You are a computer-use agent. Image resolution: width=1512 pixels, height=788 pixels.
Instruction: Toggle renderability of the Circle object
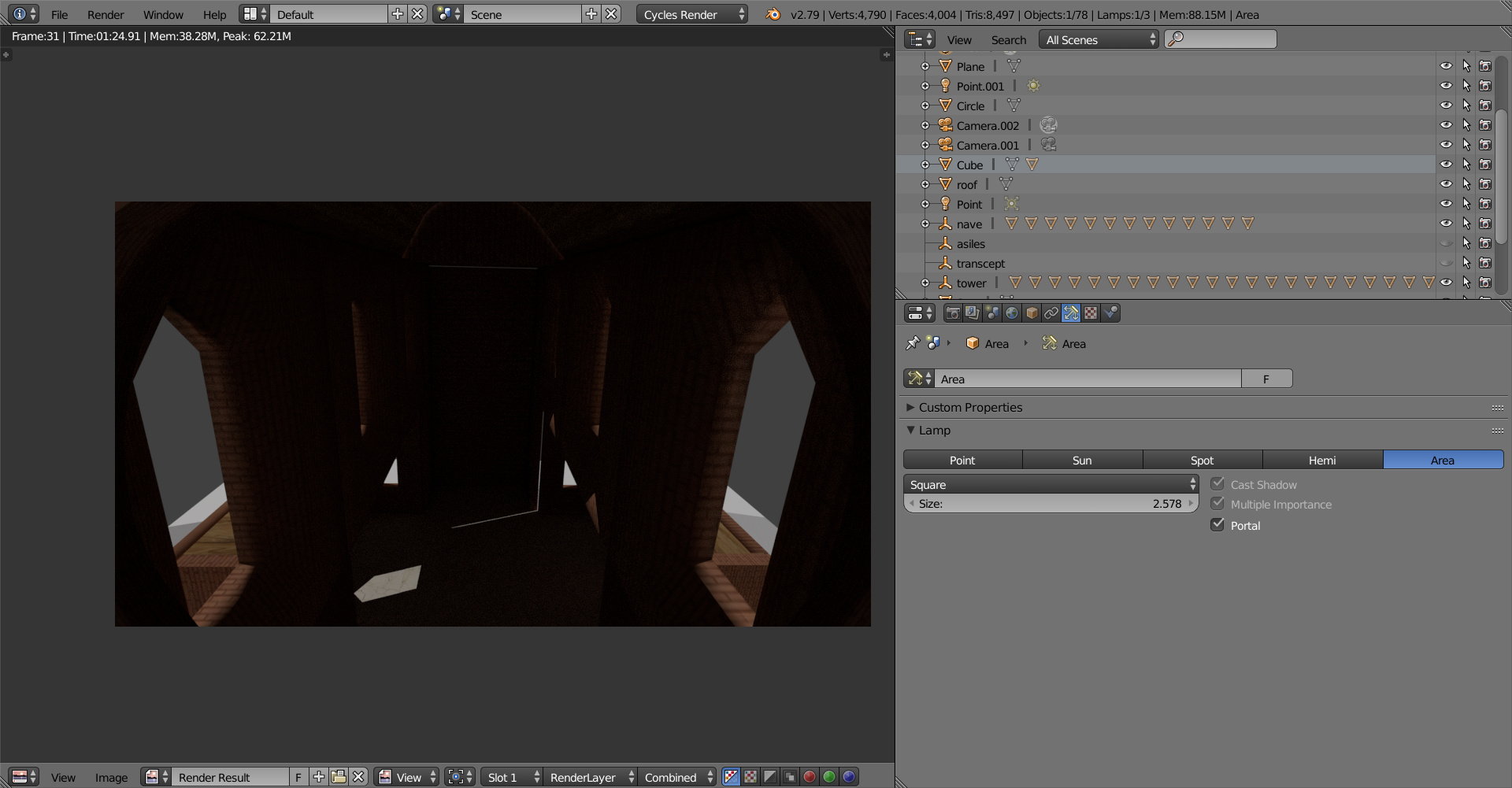click(1485, 105)
